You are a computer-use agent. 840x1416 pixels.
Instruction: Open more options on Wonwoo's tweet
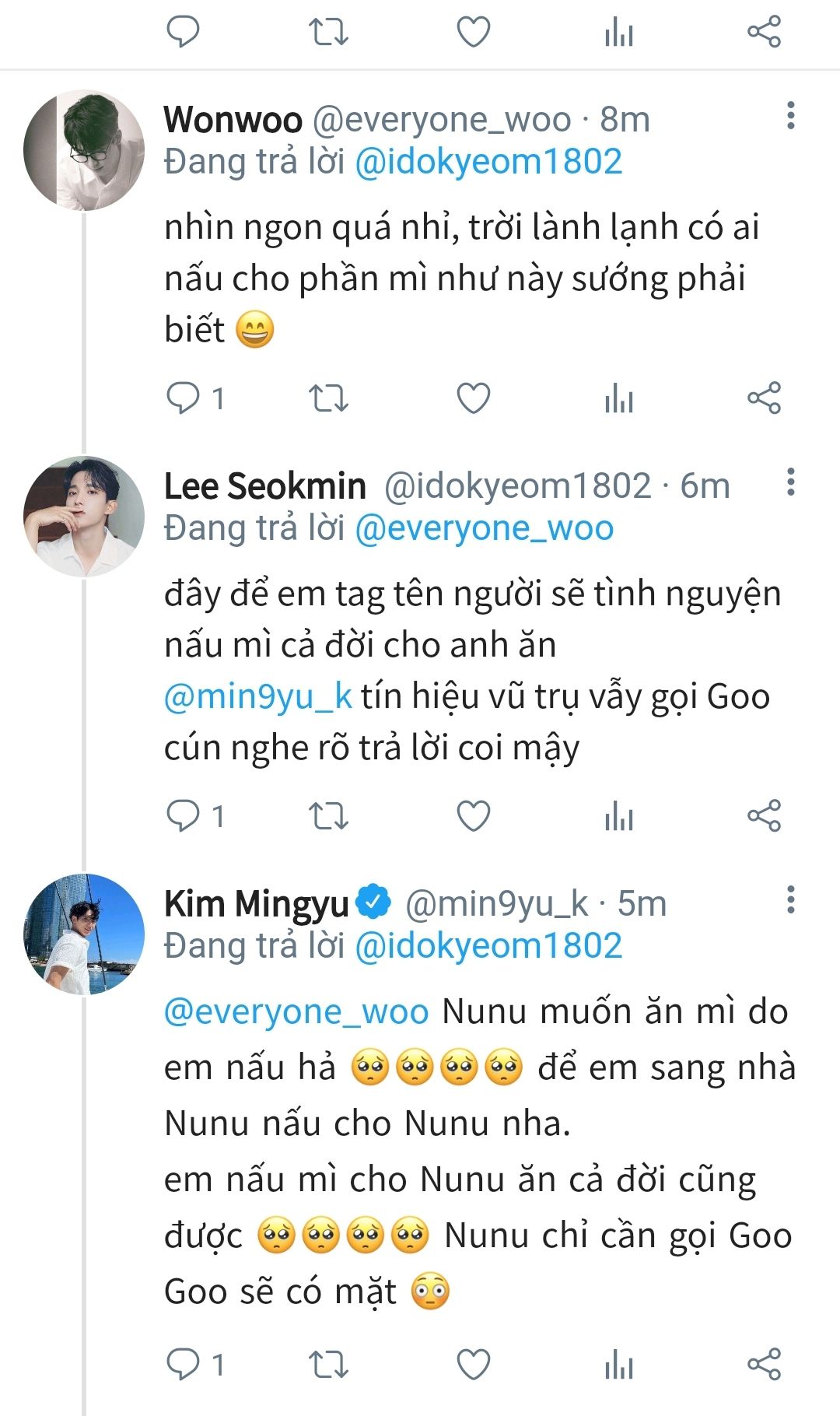pos(790,116)
